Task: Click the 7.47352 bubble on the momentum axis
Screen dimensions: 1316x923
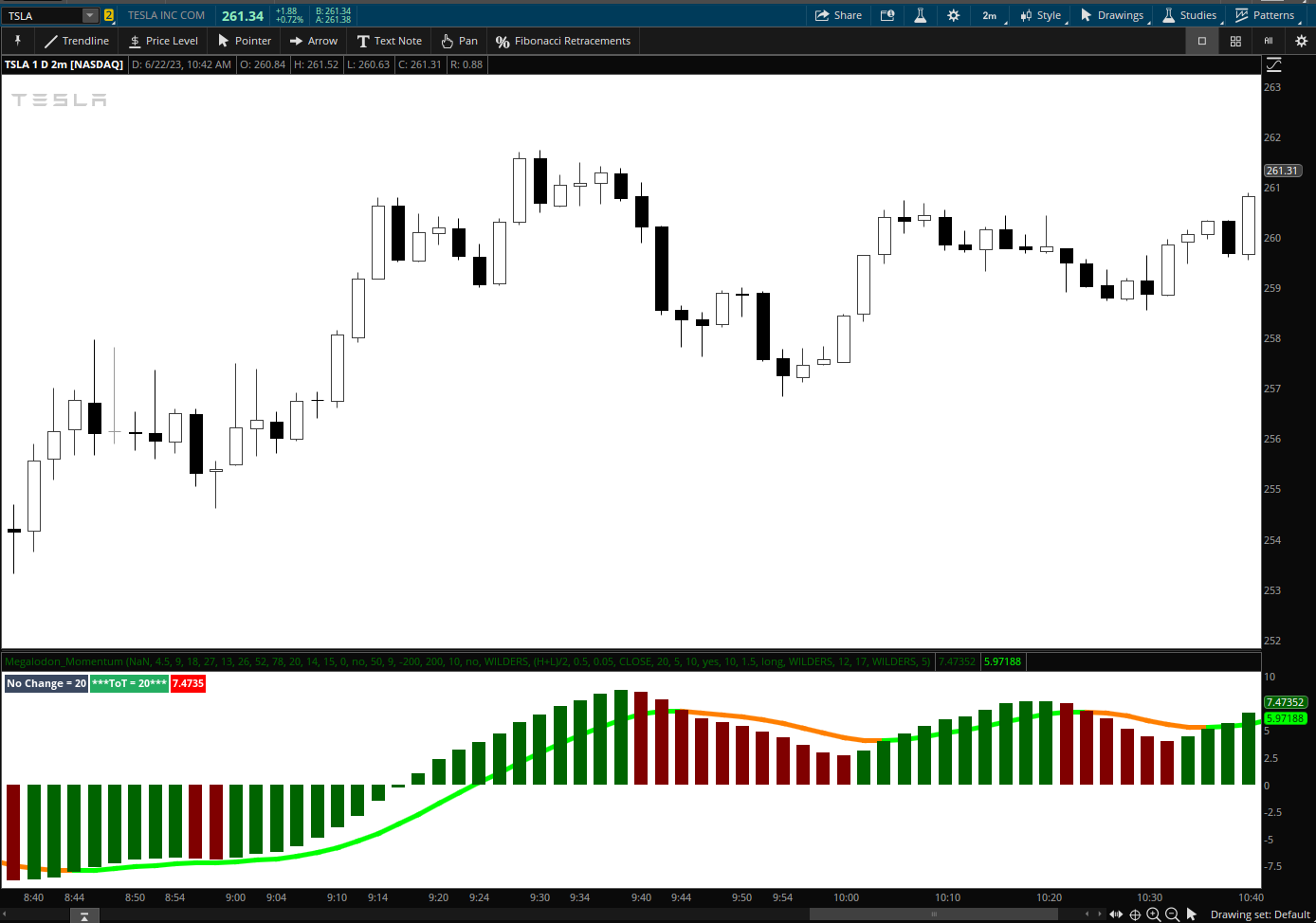Action: [1286, 702]
